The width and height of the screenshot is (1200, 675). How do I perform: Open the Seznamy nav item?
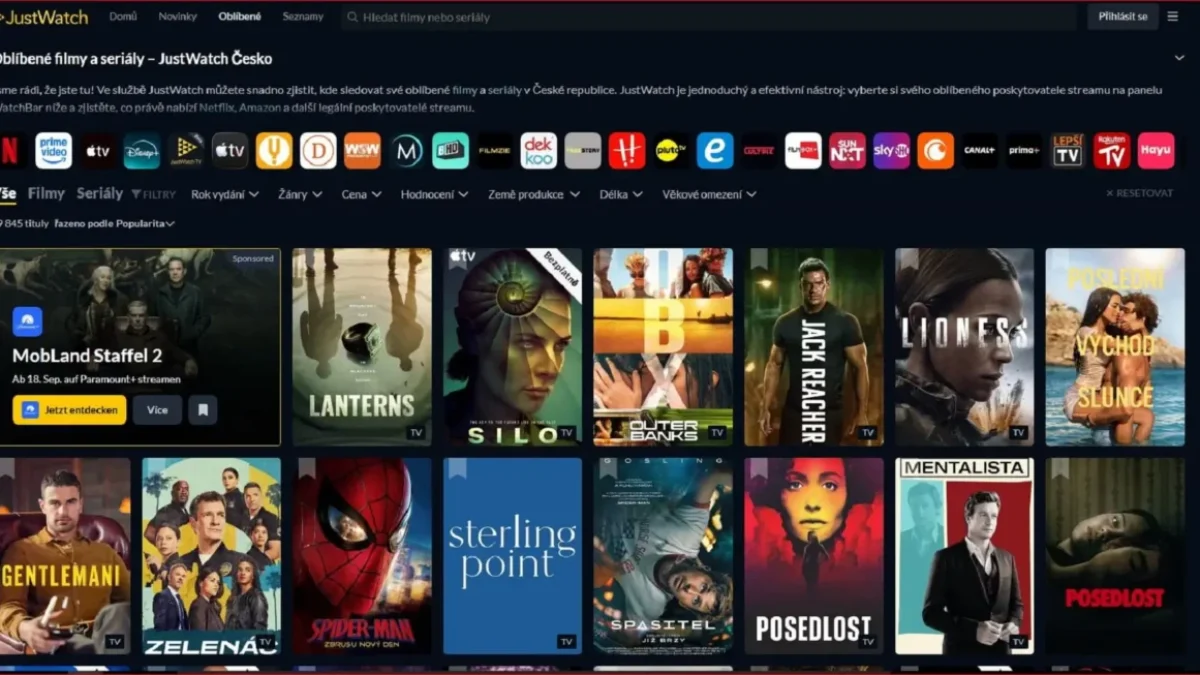(x=302, y=17)
